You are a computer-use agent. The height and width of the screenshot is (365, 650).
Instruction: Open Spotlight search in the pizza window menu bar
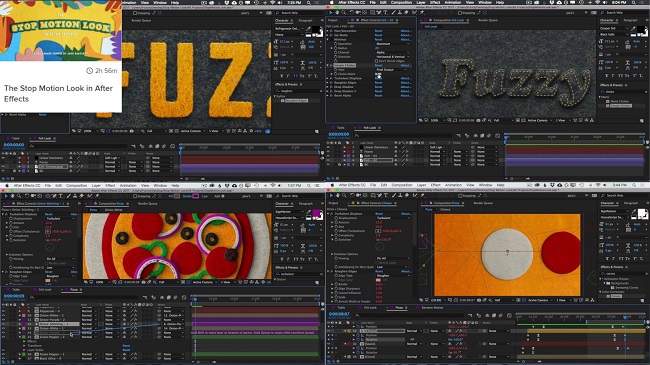point(309,185)
